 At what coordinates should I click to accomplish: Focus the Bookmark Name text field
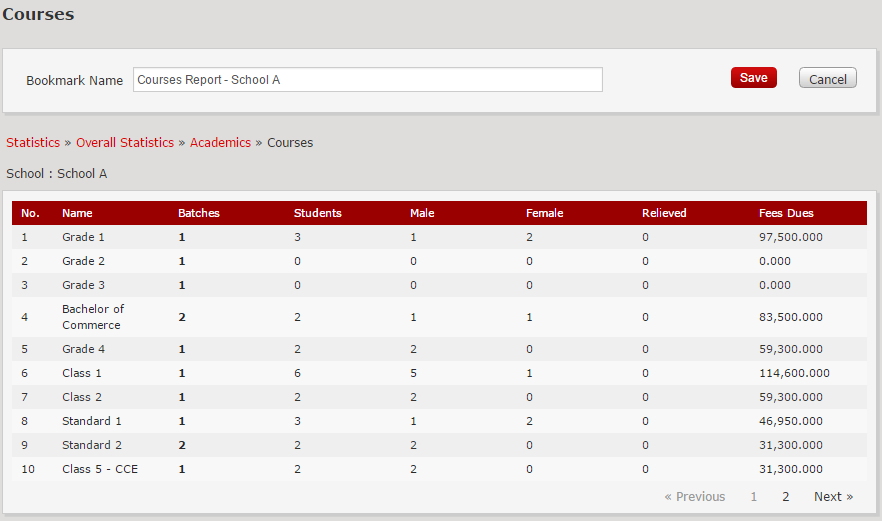pyautogui.click(x=367, y=80)
